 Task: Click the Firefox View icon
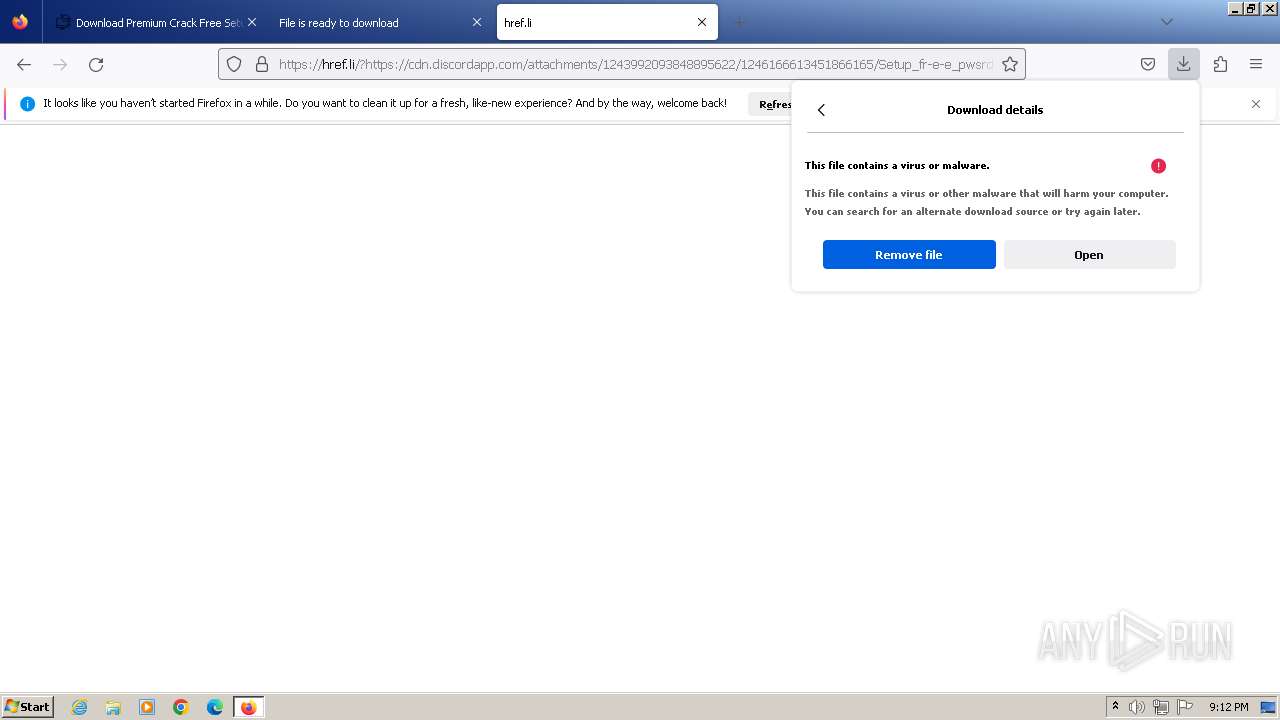20,22
